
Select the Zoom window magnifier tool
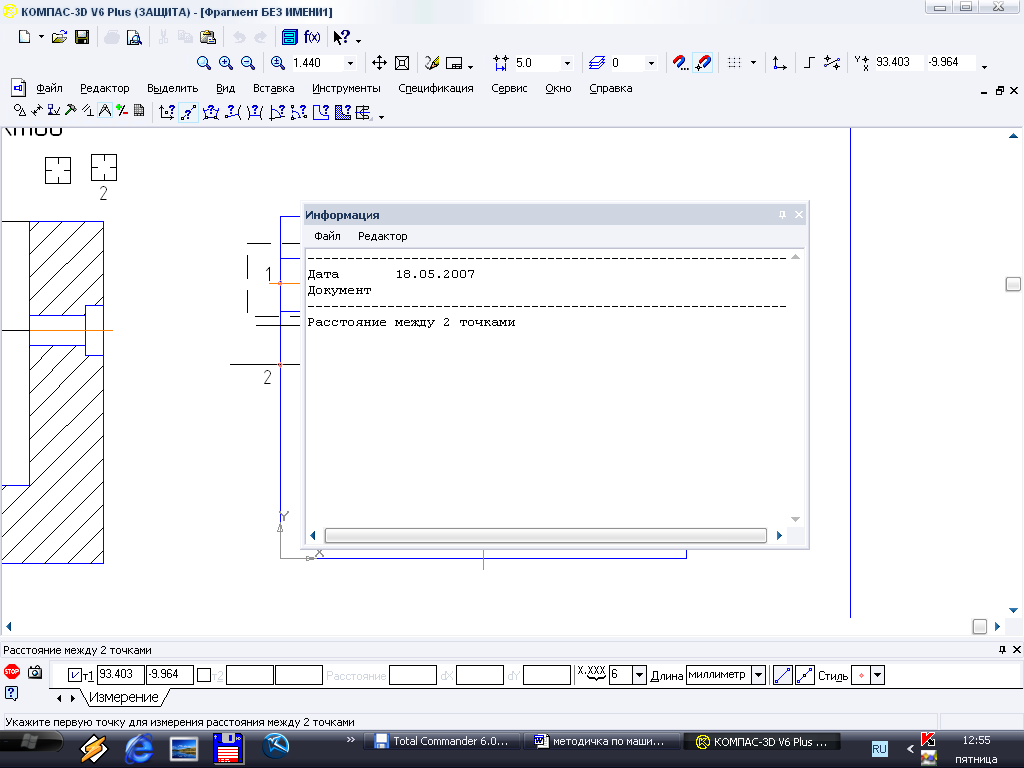[x=204, y=63]
